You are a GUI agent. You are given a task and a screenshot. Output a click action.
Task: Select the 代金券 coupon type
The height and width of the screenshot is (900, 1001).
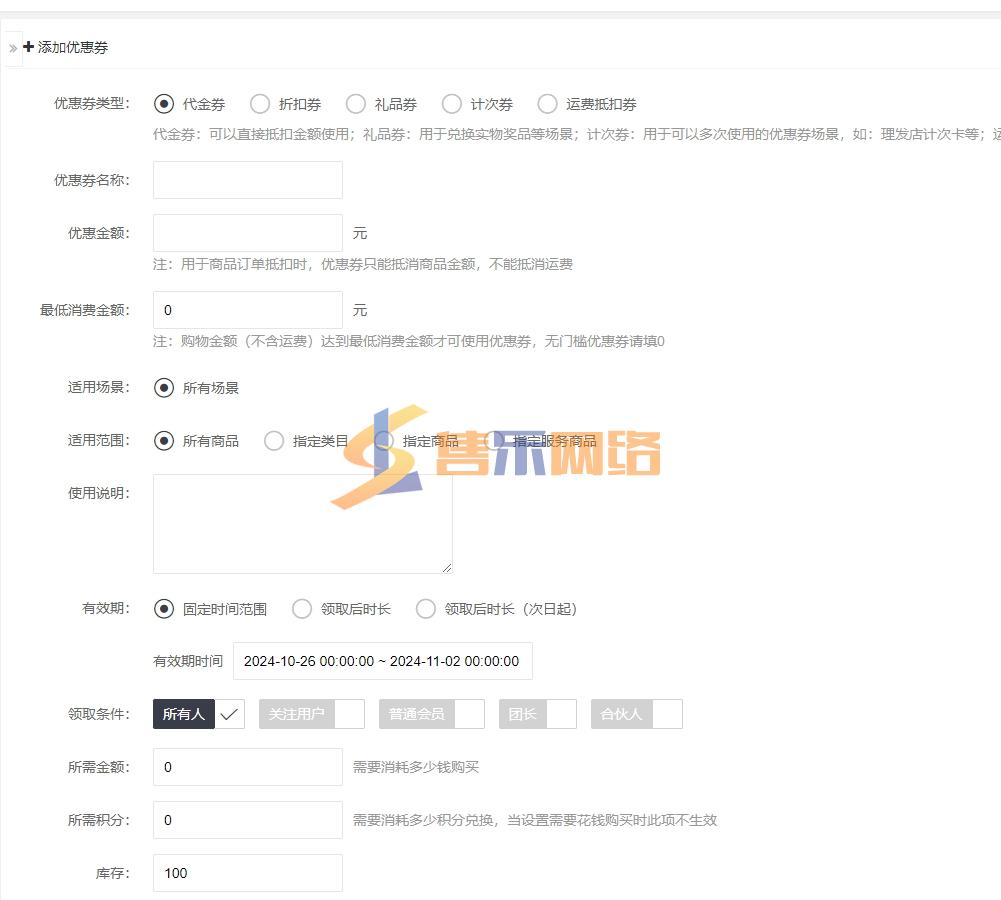coord(164,104)
